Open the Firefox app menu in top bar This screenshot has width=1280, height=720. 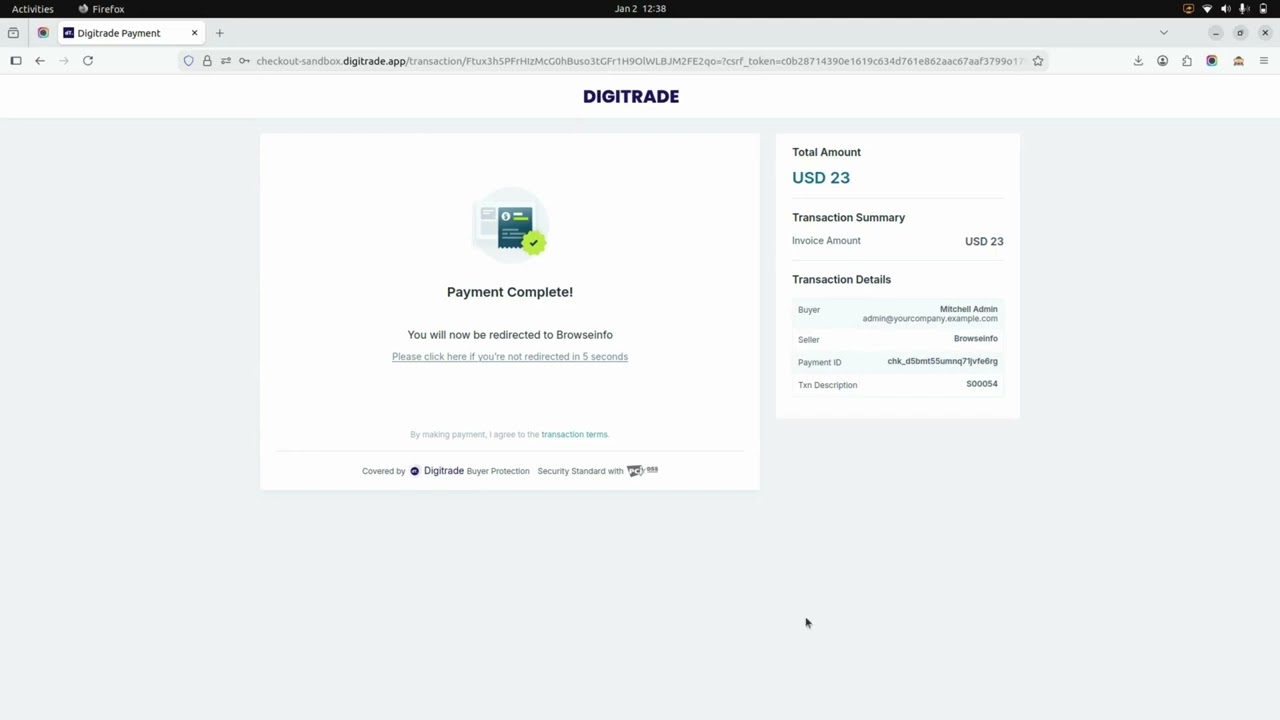[x=101, y=9]
